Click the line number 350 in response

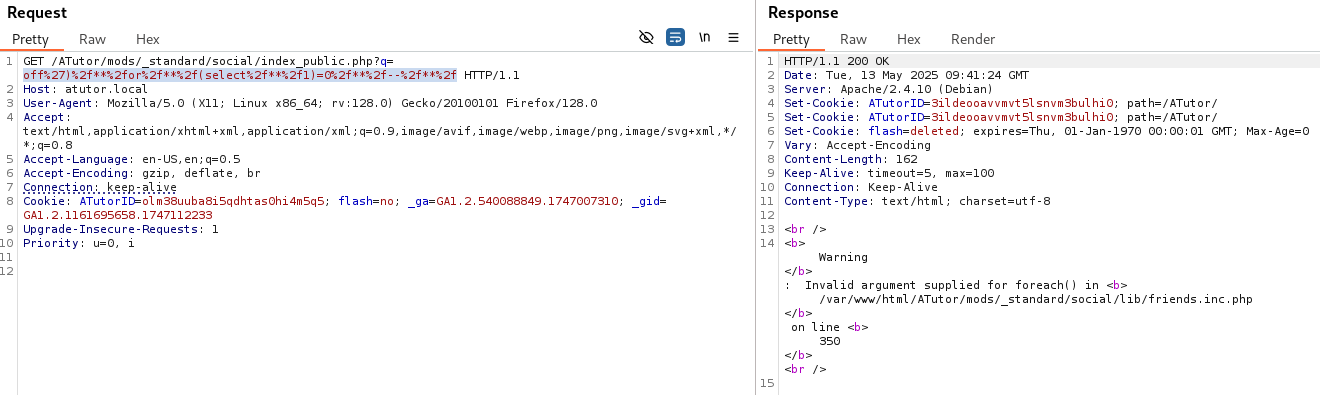(829, 341)
